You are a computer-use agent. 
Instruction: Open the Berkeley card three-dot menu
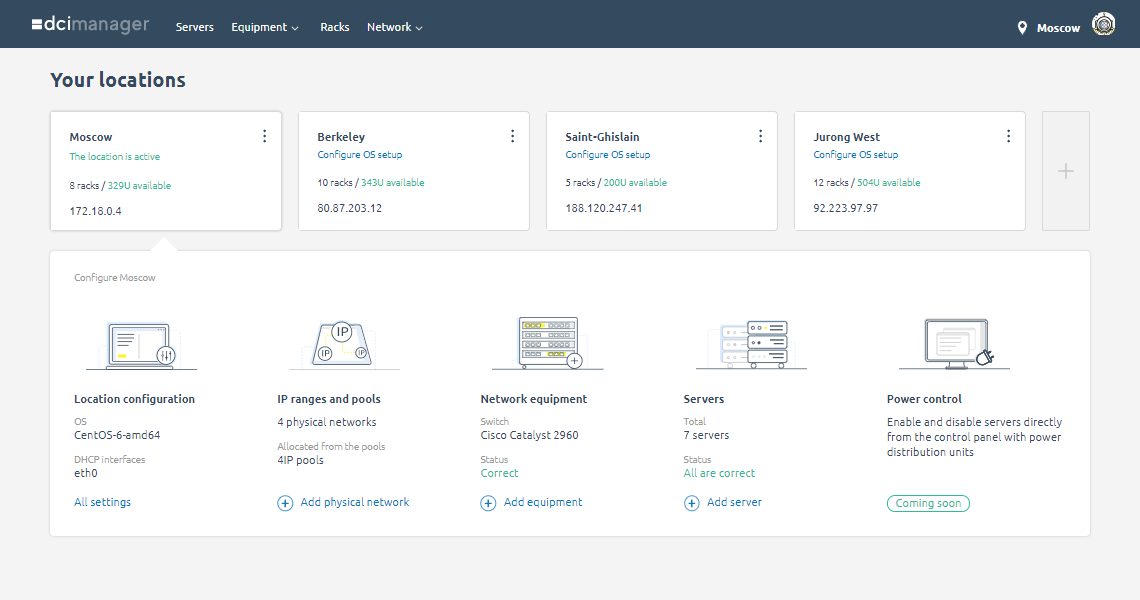(x=513, y=136)
